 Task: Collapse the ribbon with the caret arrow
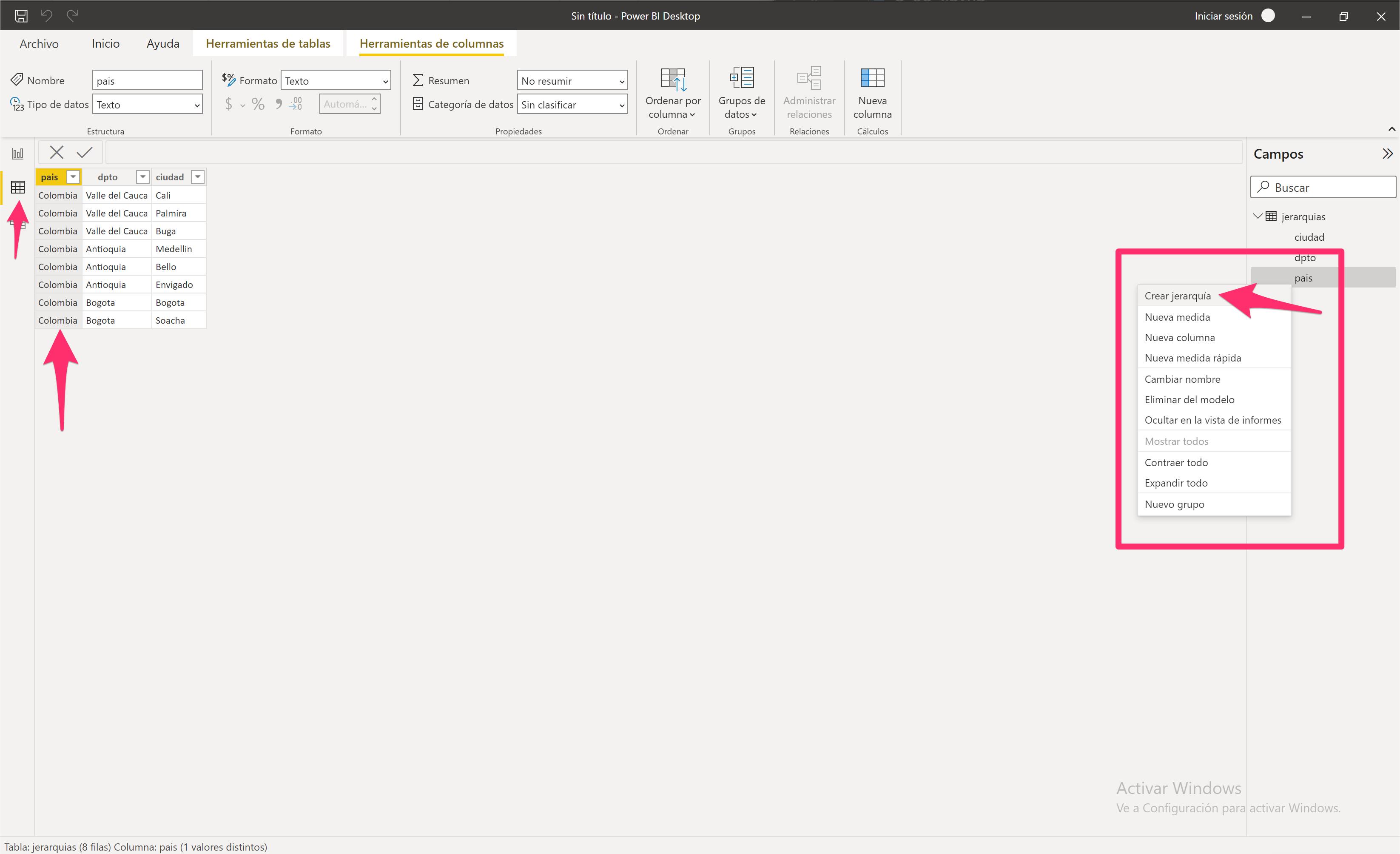(x=1391, y=129)
